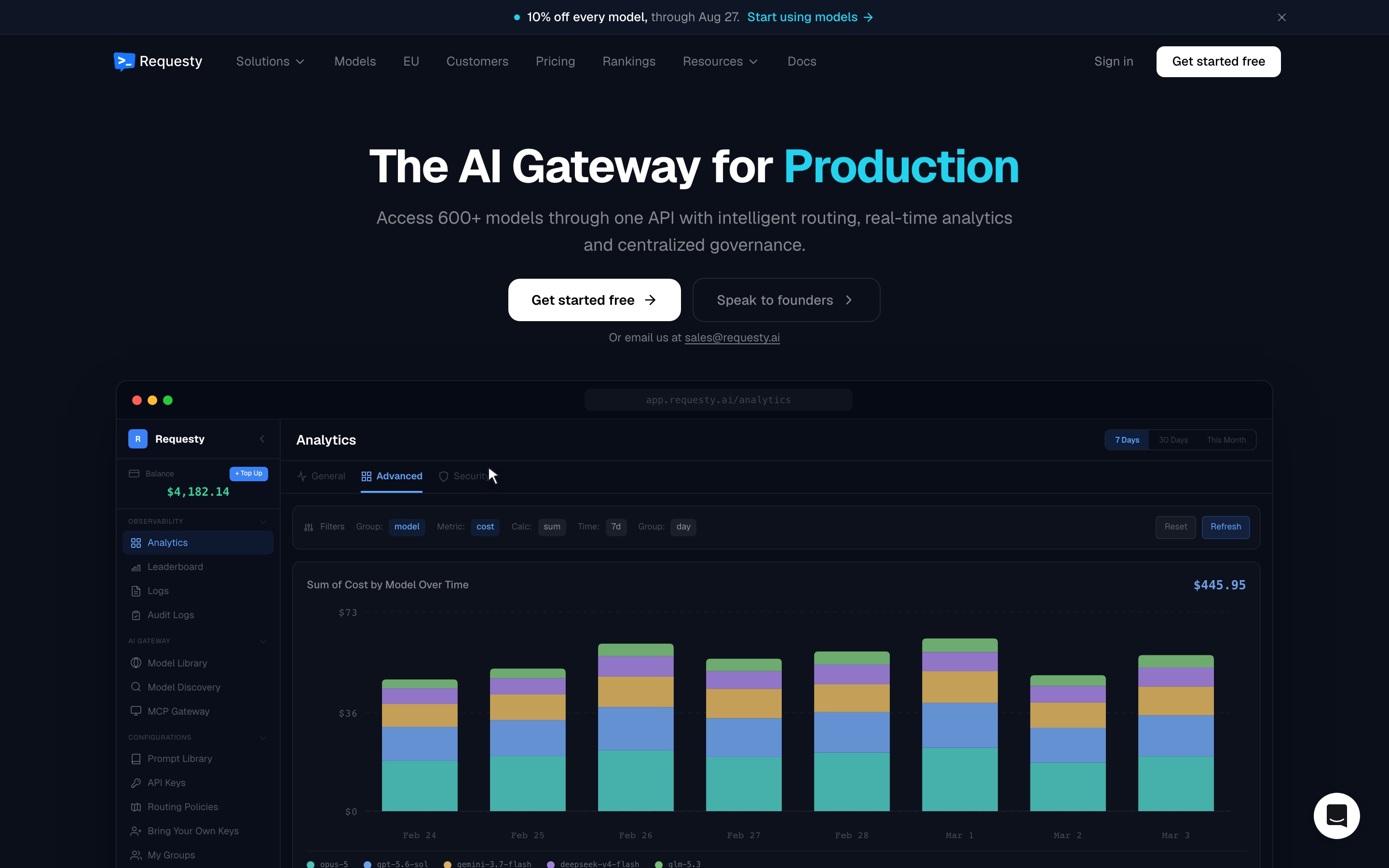Screen dimensions: 1389x868
Task: Open the Time 7d filter dropdown
Action: click(616, 527)
